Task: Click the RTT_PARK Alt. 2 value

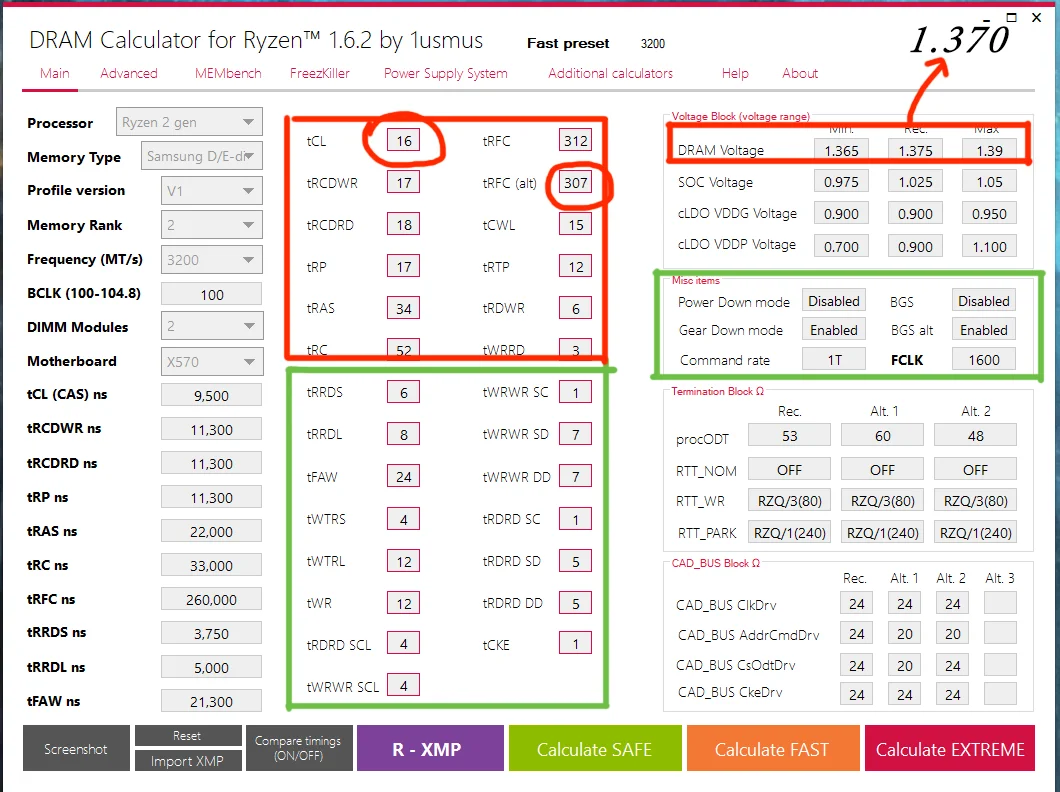Action: coord(975,533)
